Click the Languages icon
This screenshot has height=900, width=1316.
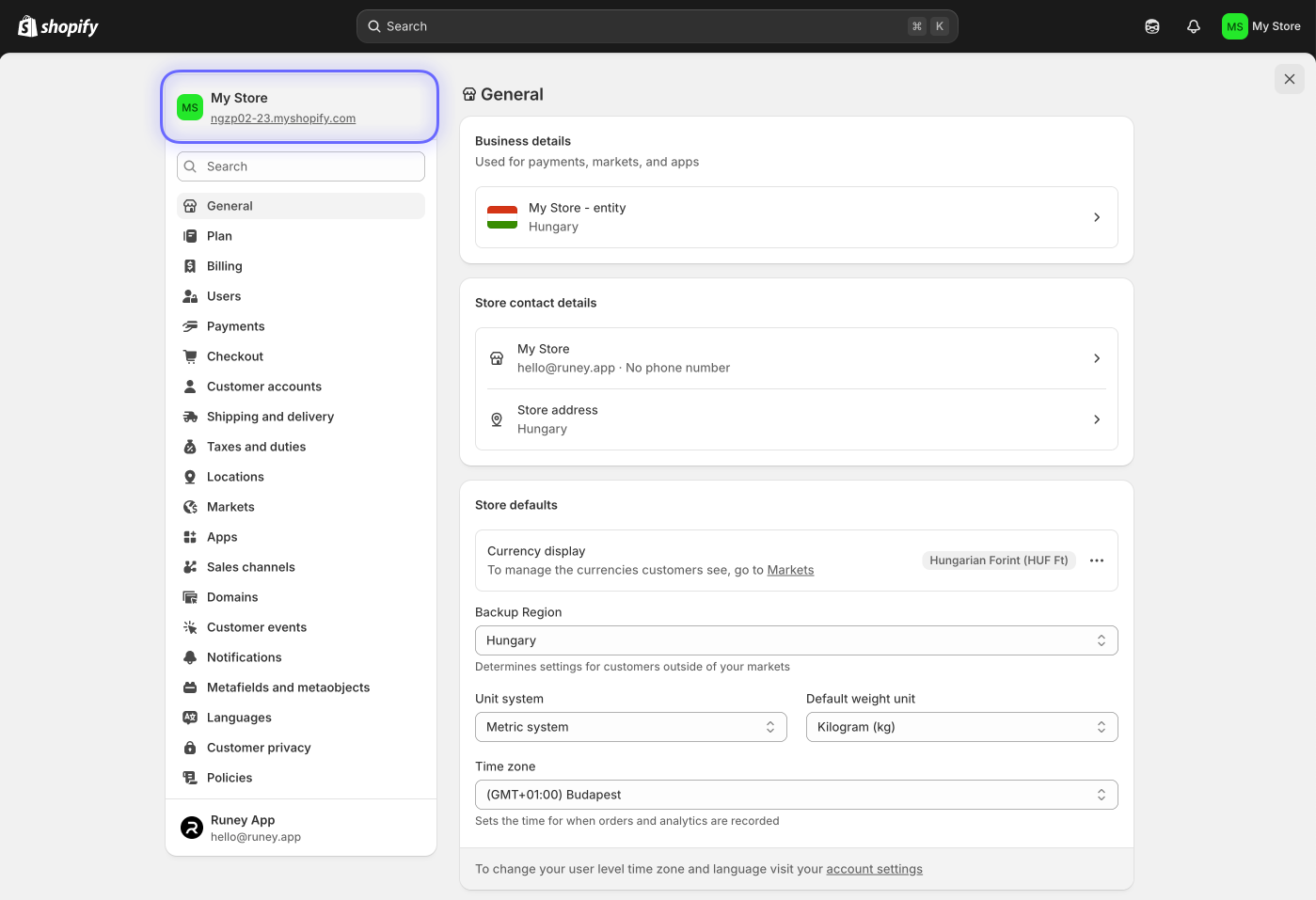click(x=190, y=718)
